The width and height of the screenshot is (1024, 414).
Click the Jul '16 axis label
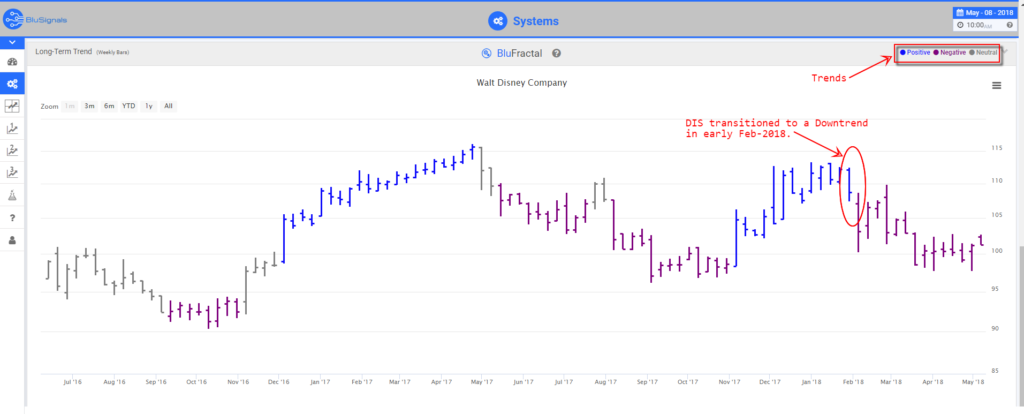[x=73, y=381]
